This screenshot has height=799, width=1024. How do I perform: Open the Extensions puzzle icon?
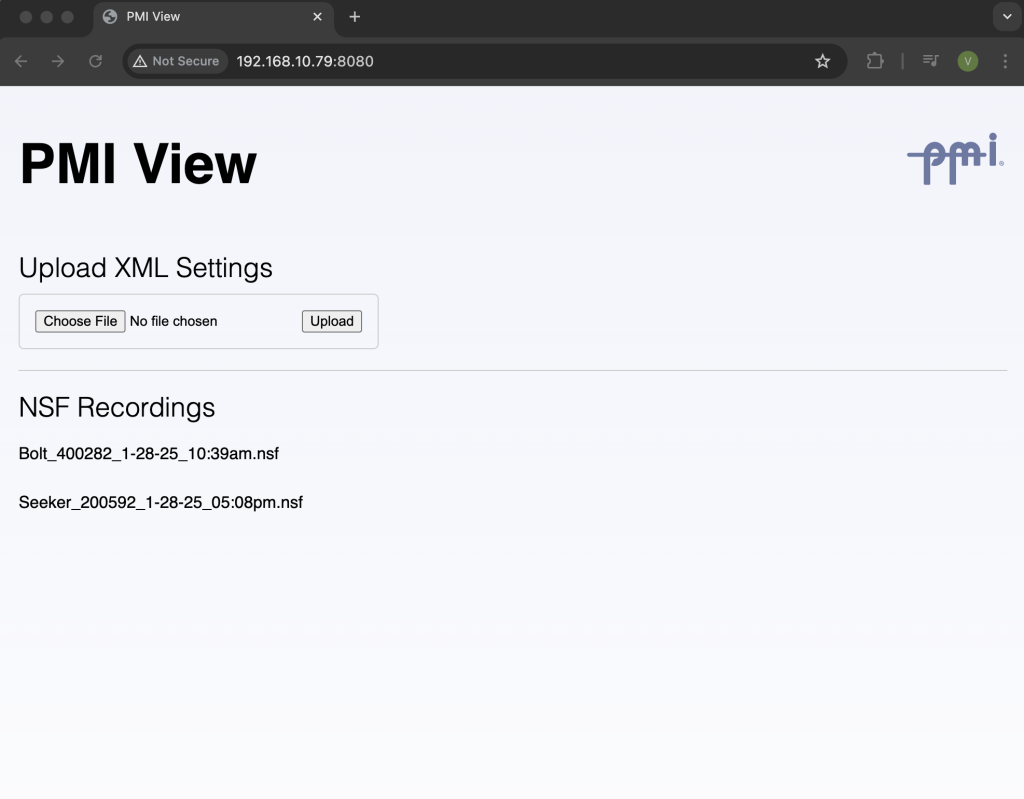tap(875, 61)
